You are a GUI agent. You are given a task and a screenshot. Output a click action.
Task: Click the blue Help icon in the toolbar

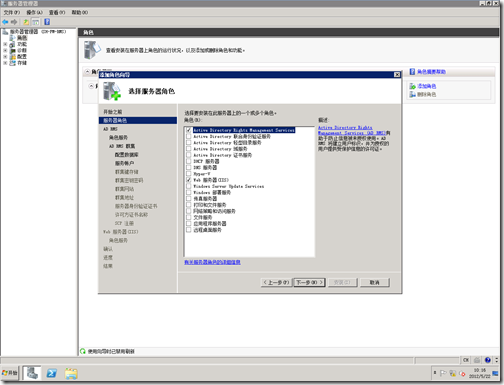[x=47, y=22]
